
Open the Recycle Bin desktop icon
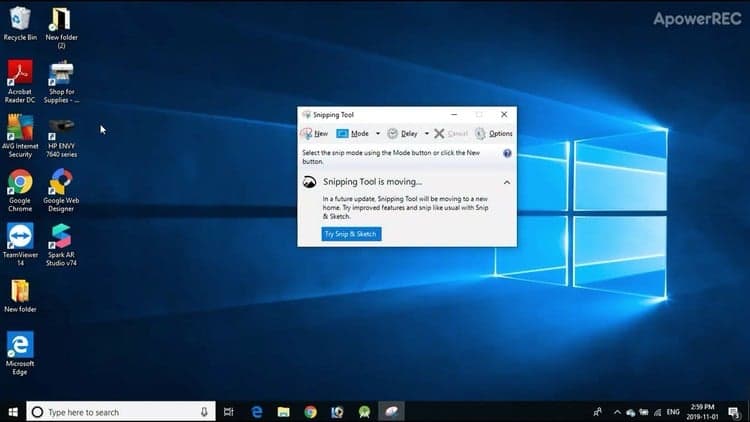coord(20,23)
